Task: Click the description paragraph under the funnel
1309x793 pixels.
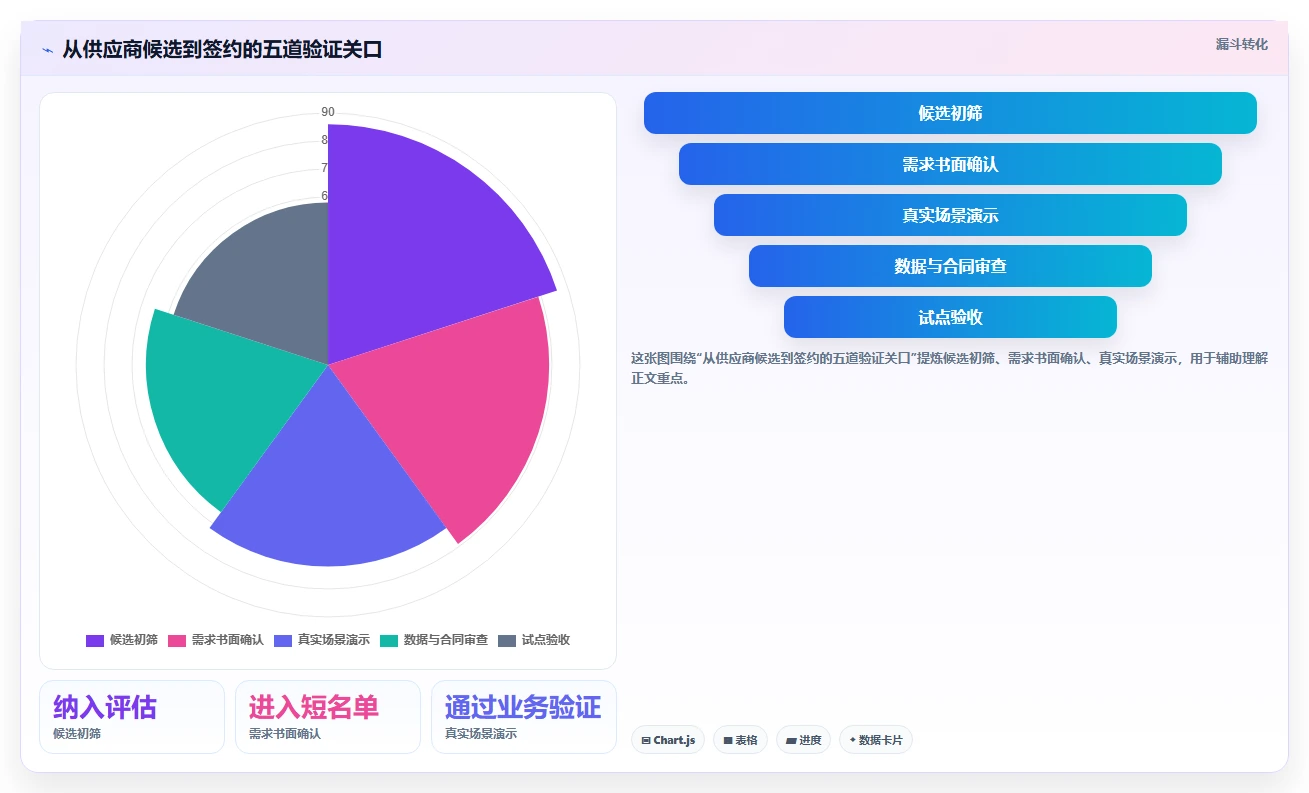Action: [950, 368]
